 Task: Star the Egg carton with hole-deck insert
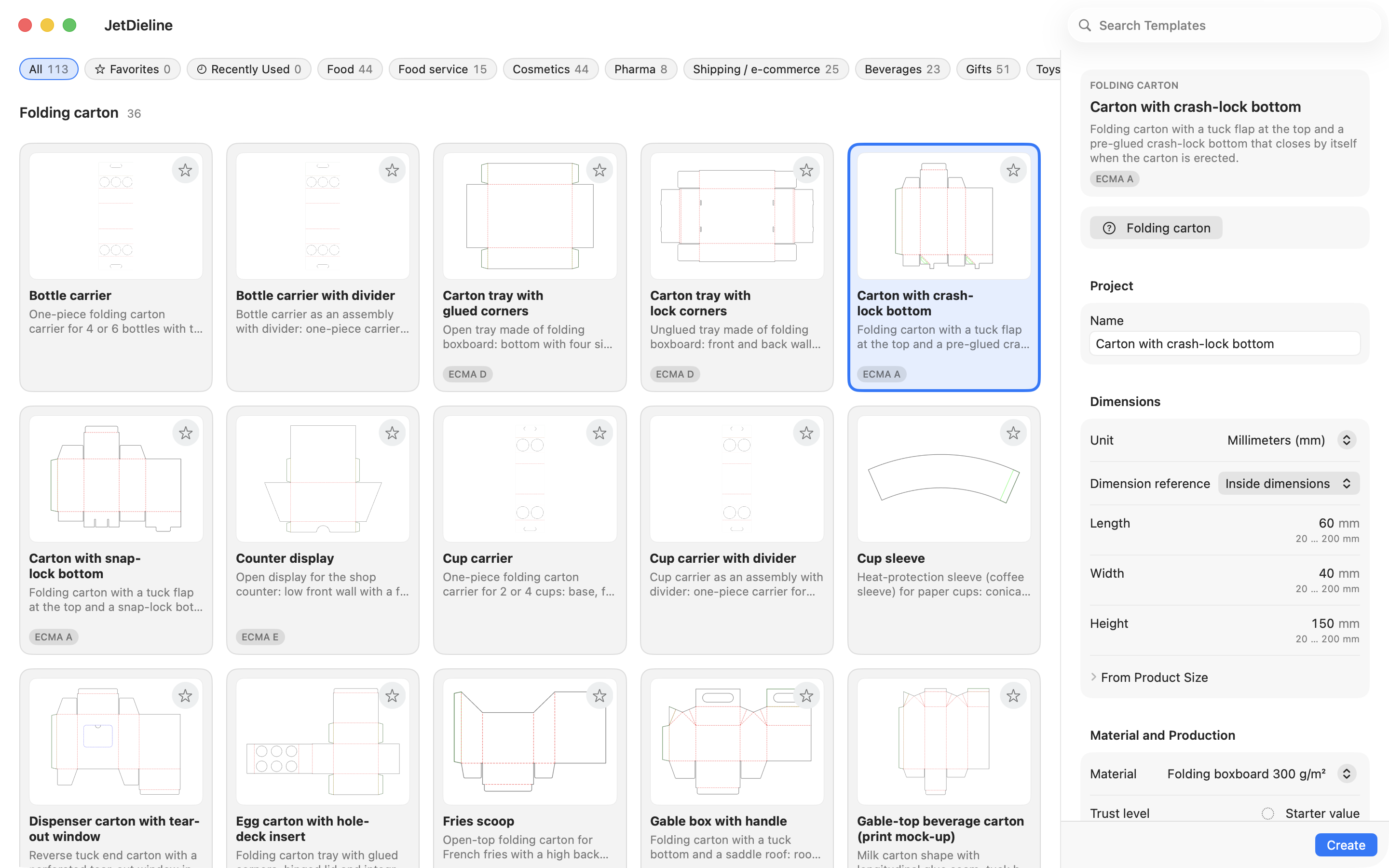tap(392, 696)
